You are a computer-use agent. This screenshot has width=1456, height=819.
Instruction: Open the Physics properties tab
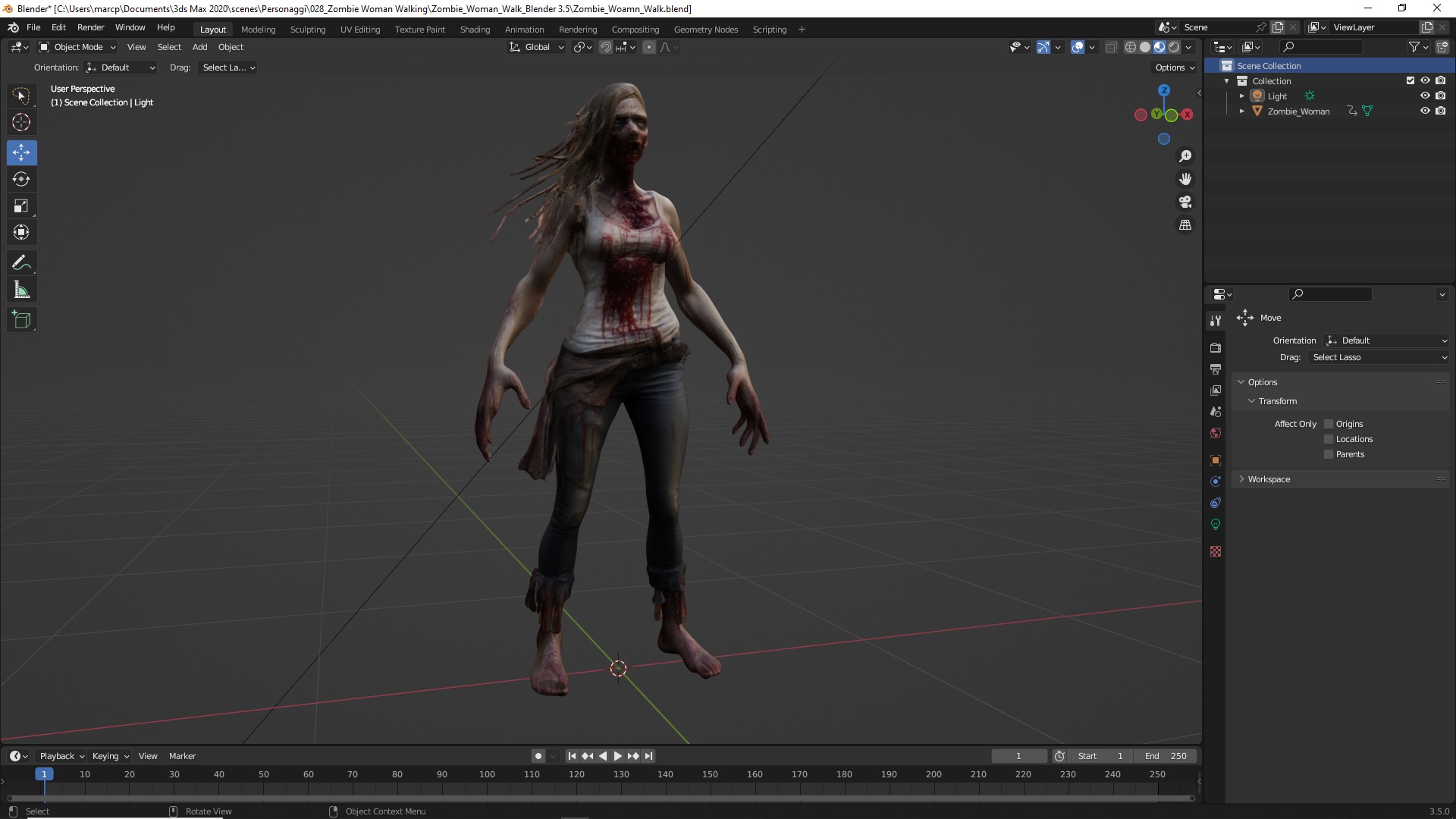[1216, 482]
